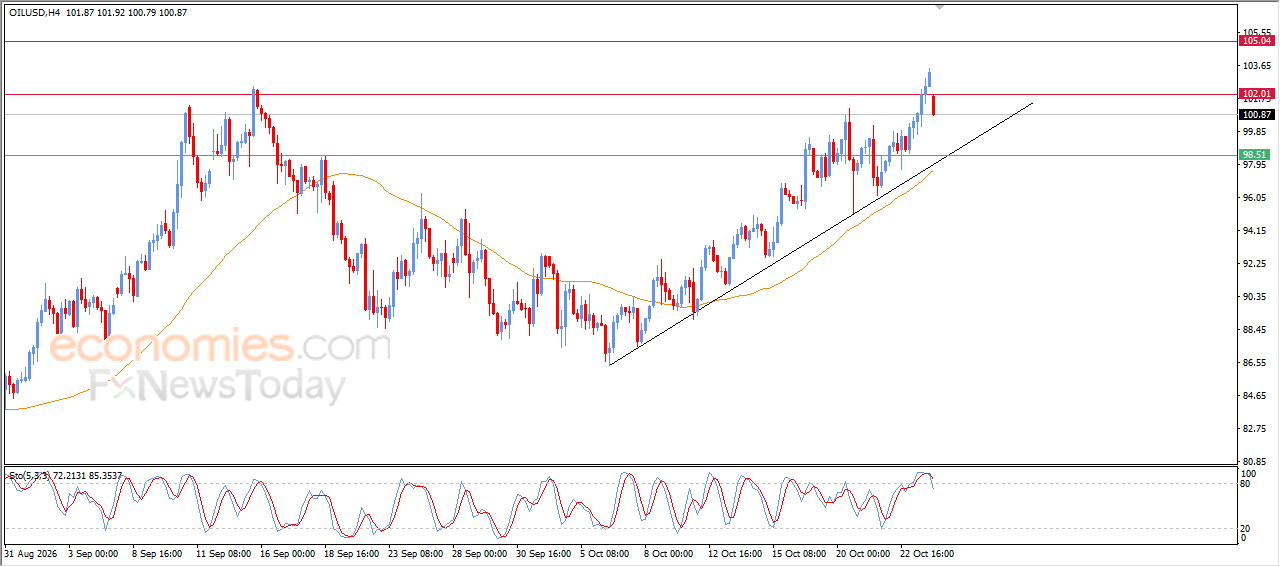Click the 99.85 price axis value
This screenshot has width=1280, height=567.
pyautogui.click(x=1257, y=132)
